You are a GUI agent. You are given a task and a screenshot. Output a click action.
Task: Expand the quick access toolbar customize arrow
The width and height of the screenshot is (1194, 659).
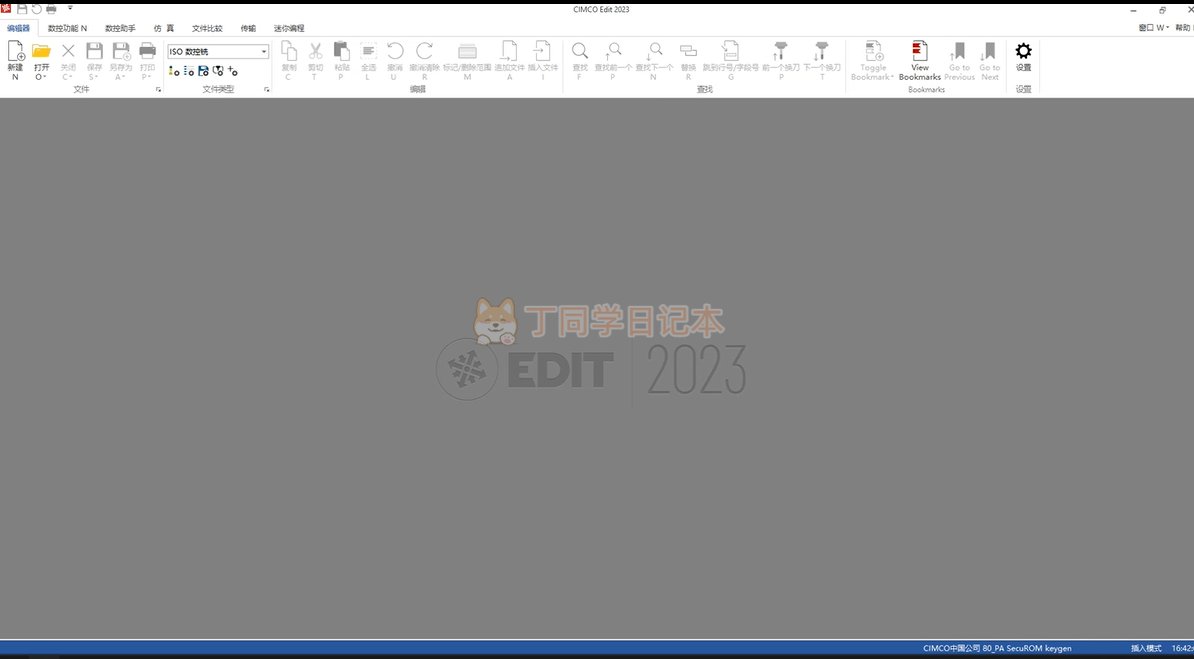tap(70, 8)
